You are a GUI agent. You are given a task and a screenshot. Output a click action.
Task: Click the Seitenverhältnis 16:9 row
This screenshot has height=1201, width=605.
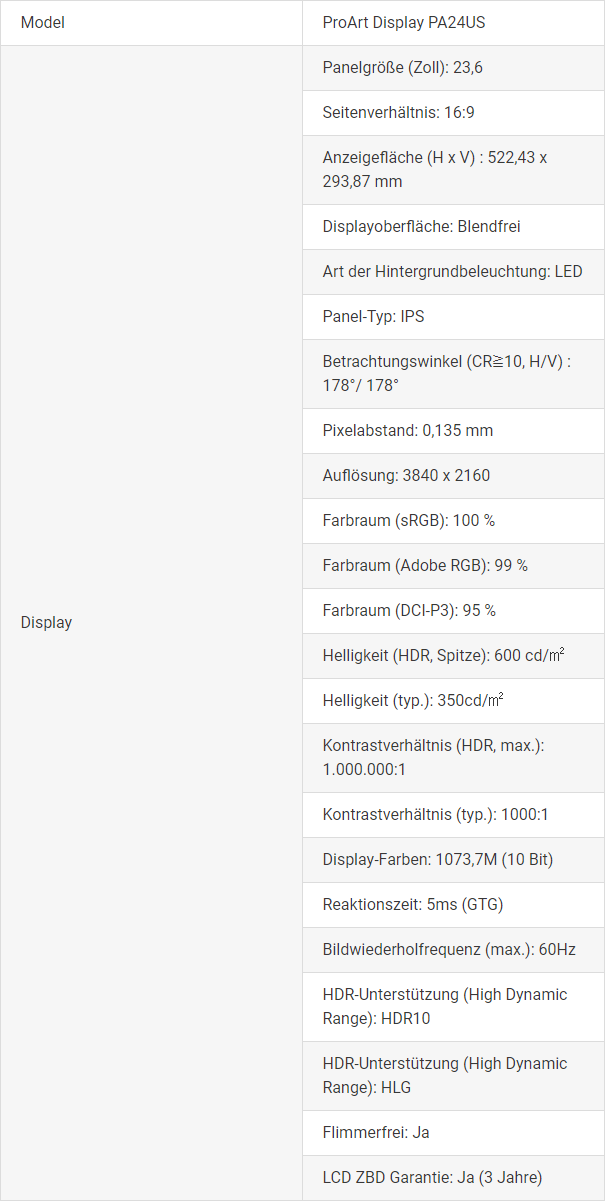398,113
